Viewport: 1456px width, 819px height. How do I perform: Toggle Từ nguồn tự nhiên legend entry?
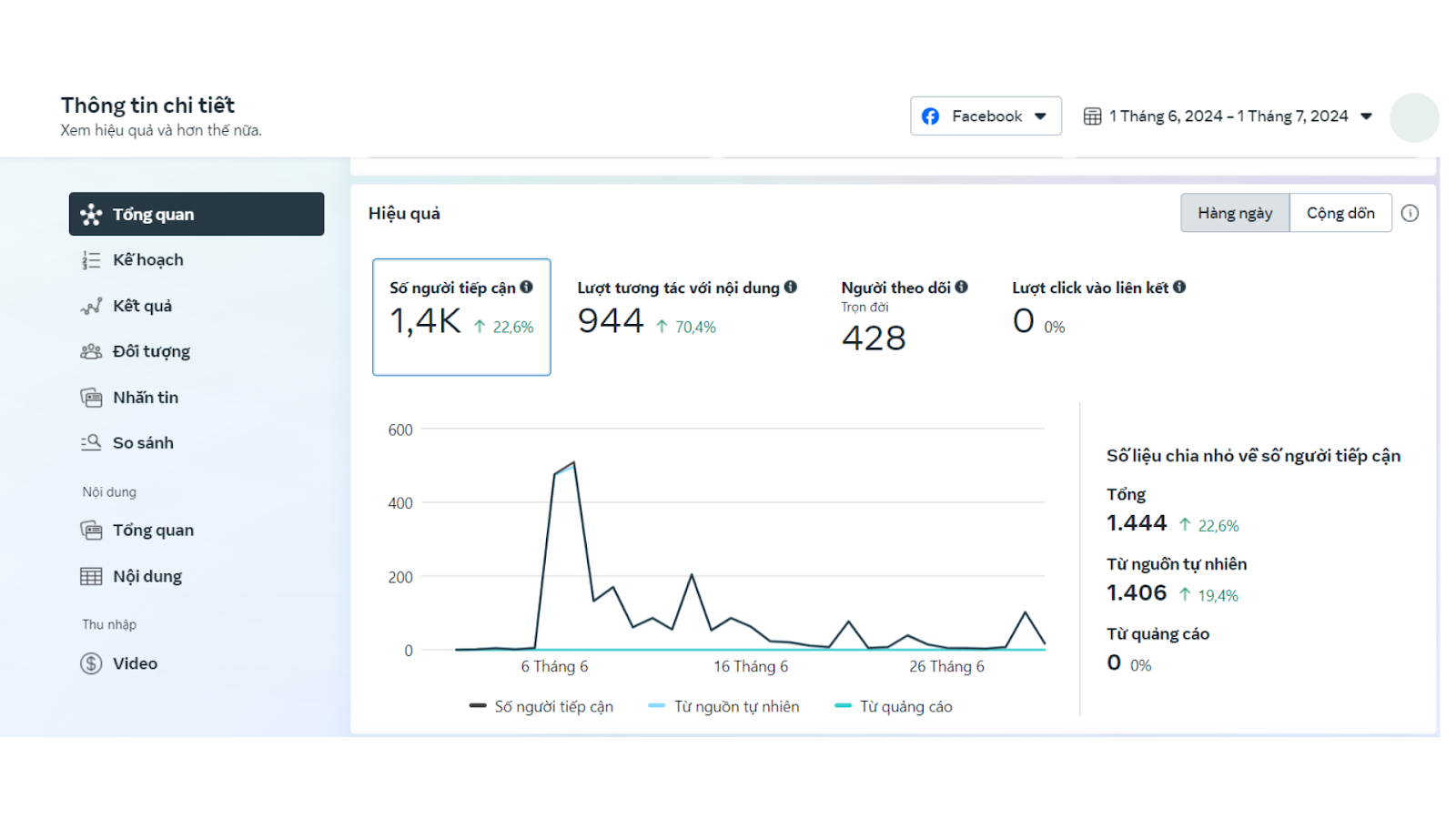tap(723, 706)
